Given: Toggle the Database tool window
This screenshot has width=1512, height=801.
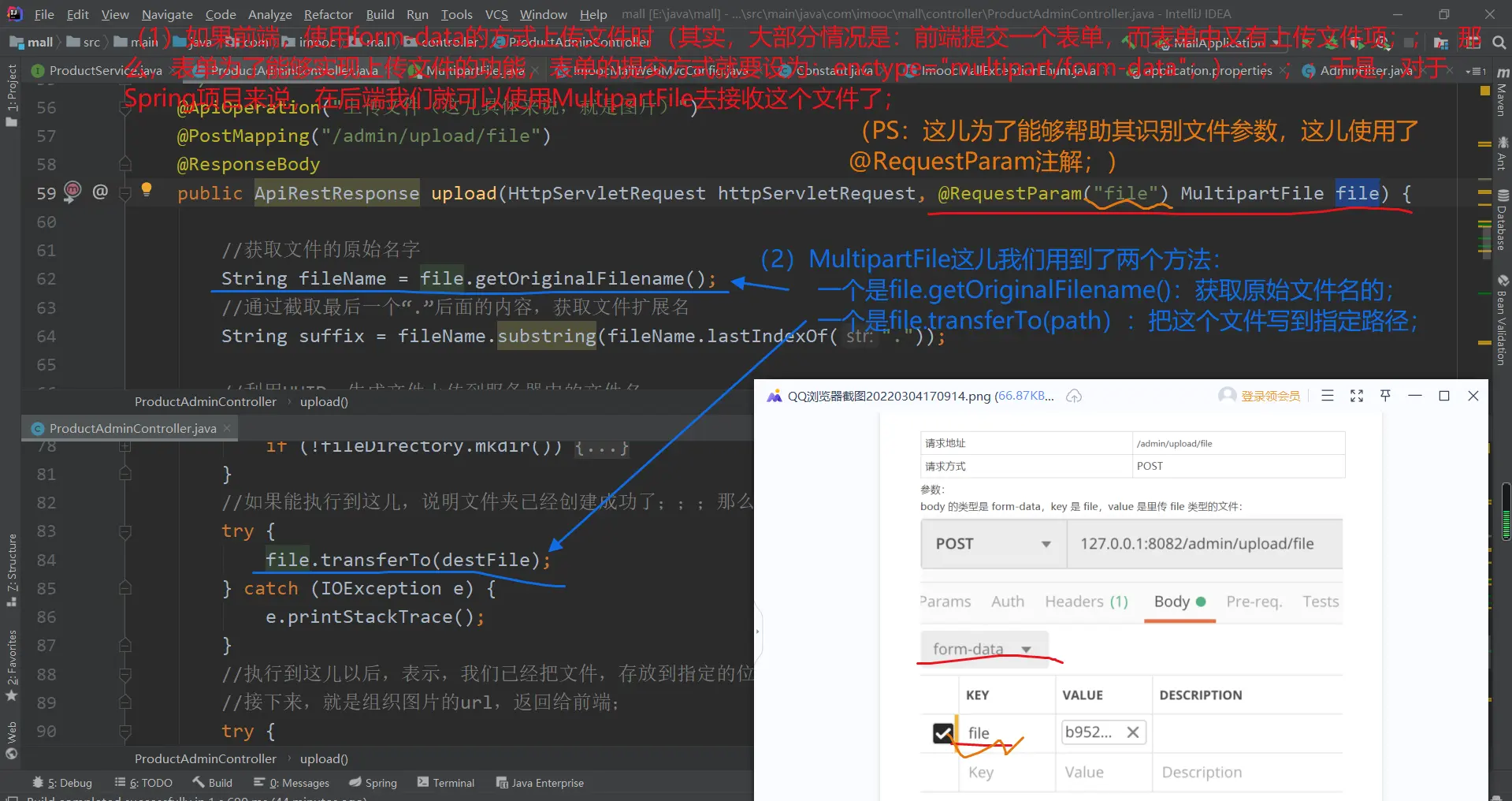Looking at the screenshot, I should (x=1502, y=220).
